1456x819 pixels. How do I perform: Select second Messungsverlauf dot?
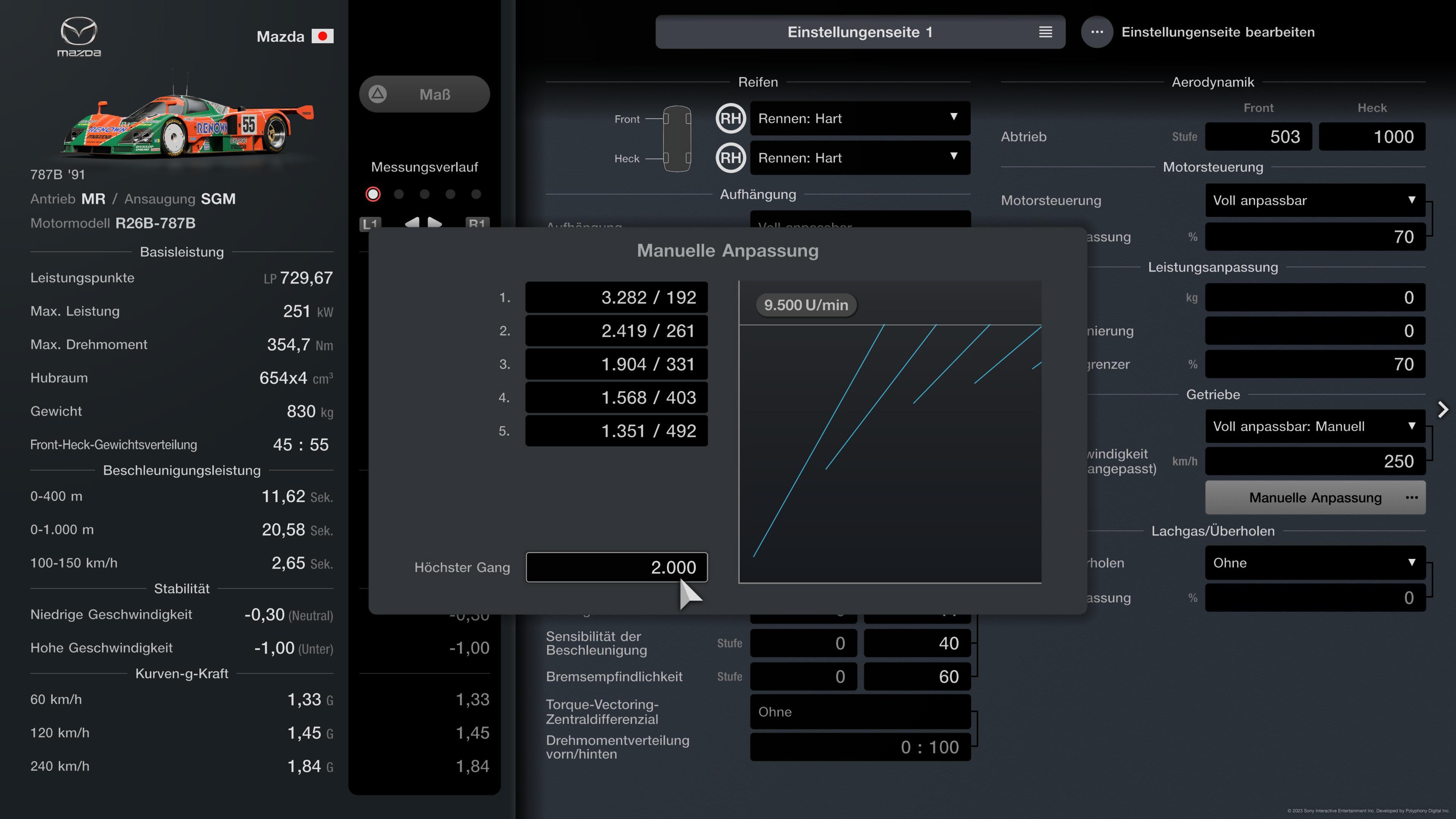click(399, 195)
